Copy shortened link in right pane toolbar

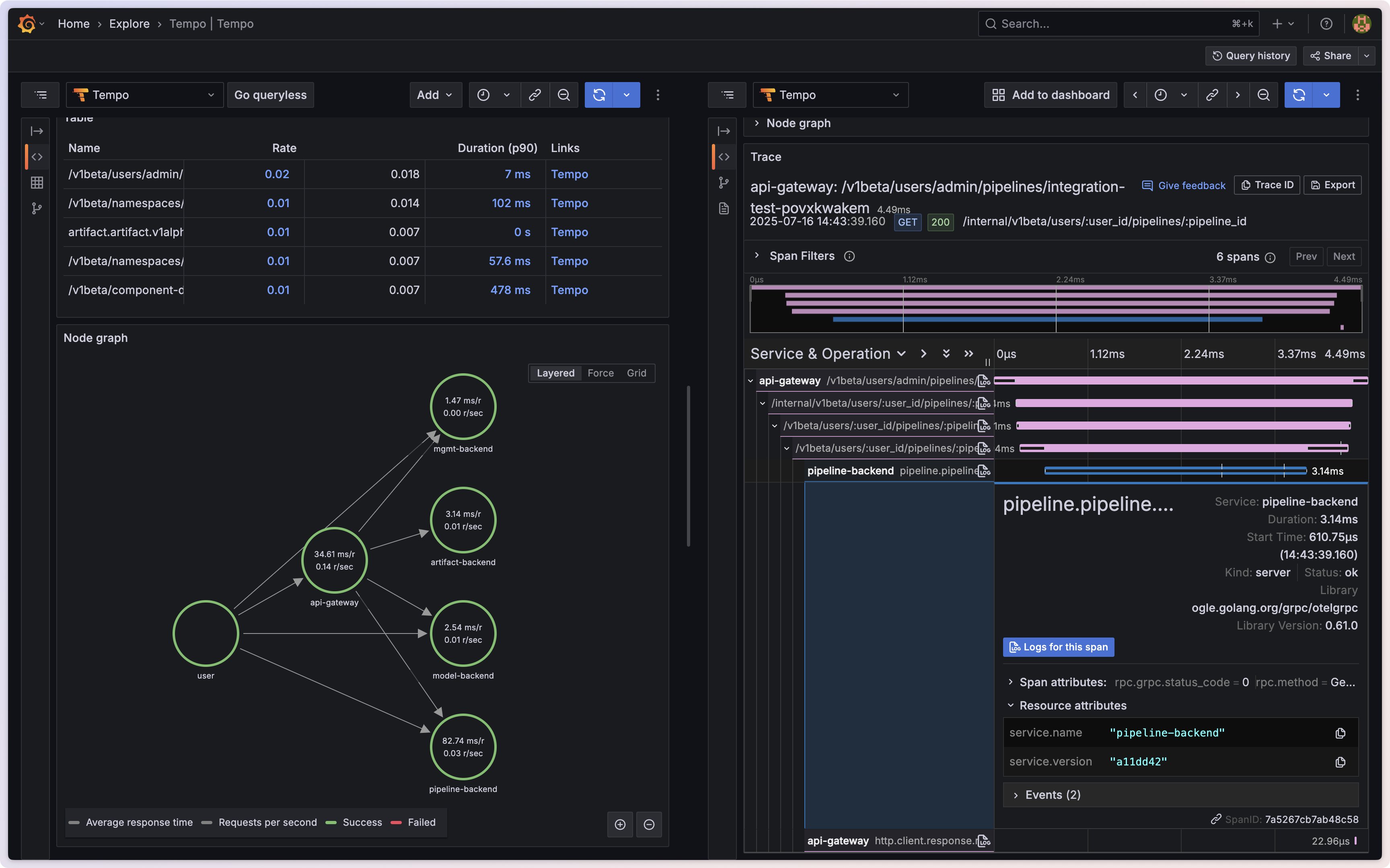point(1211,95)
